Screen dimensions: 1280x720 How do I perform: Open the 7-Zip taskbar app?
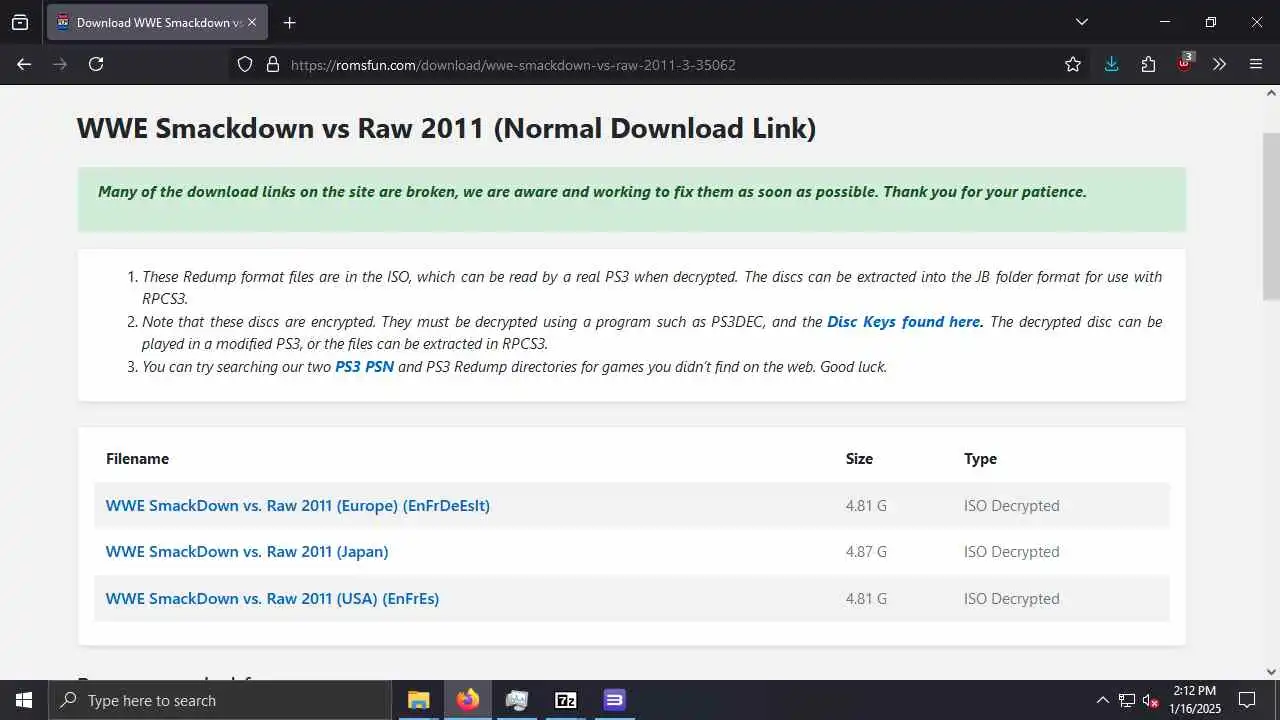click(x=565, y=700)
